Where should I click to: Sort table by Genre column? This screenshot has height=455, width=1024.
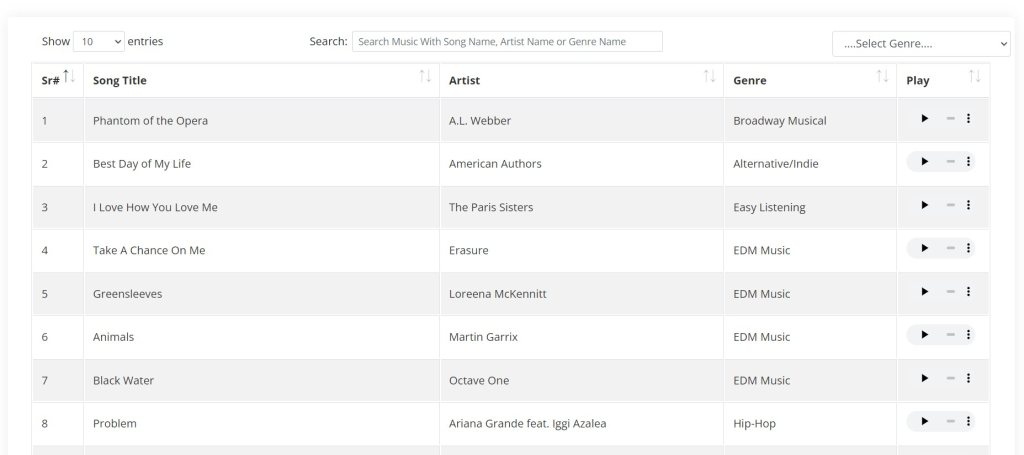click(810, 80)
